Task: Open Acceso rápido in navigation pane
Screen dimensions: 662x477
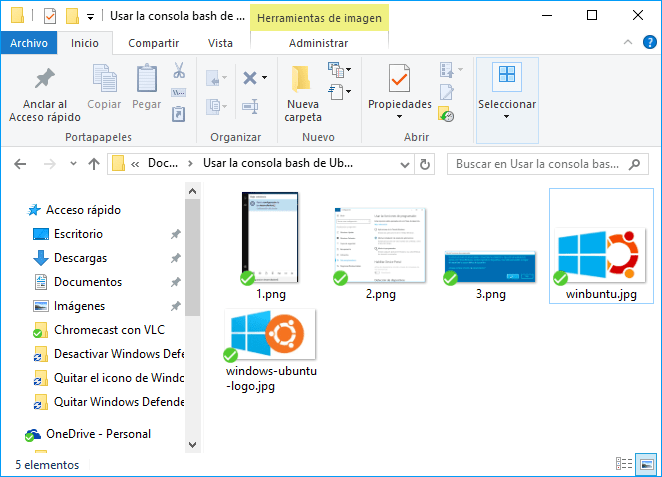Action: tap(83, 210)
